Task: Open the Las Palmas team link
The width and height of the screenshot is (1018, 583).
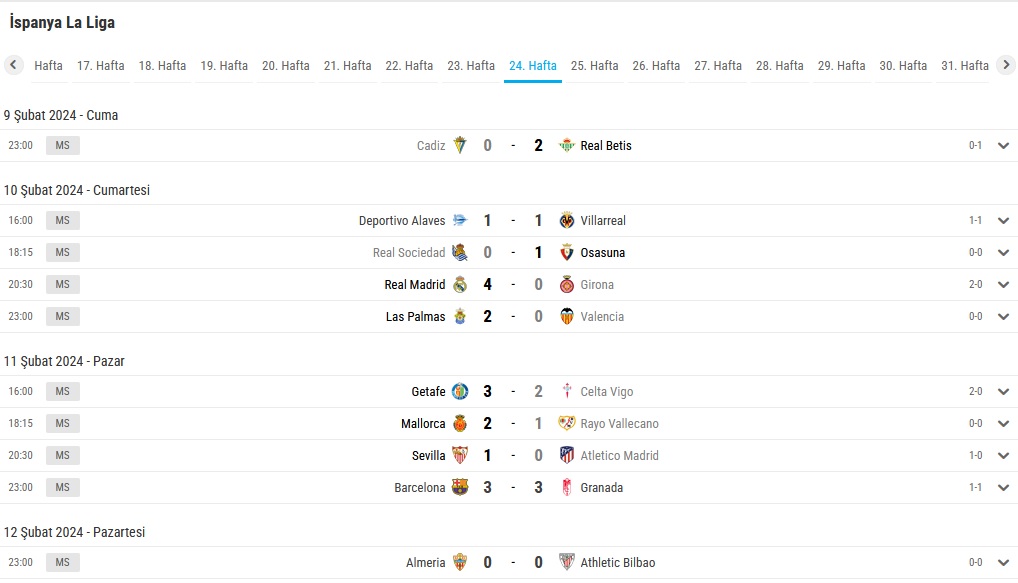Action: click(x=416, y=317)
